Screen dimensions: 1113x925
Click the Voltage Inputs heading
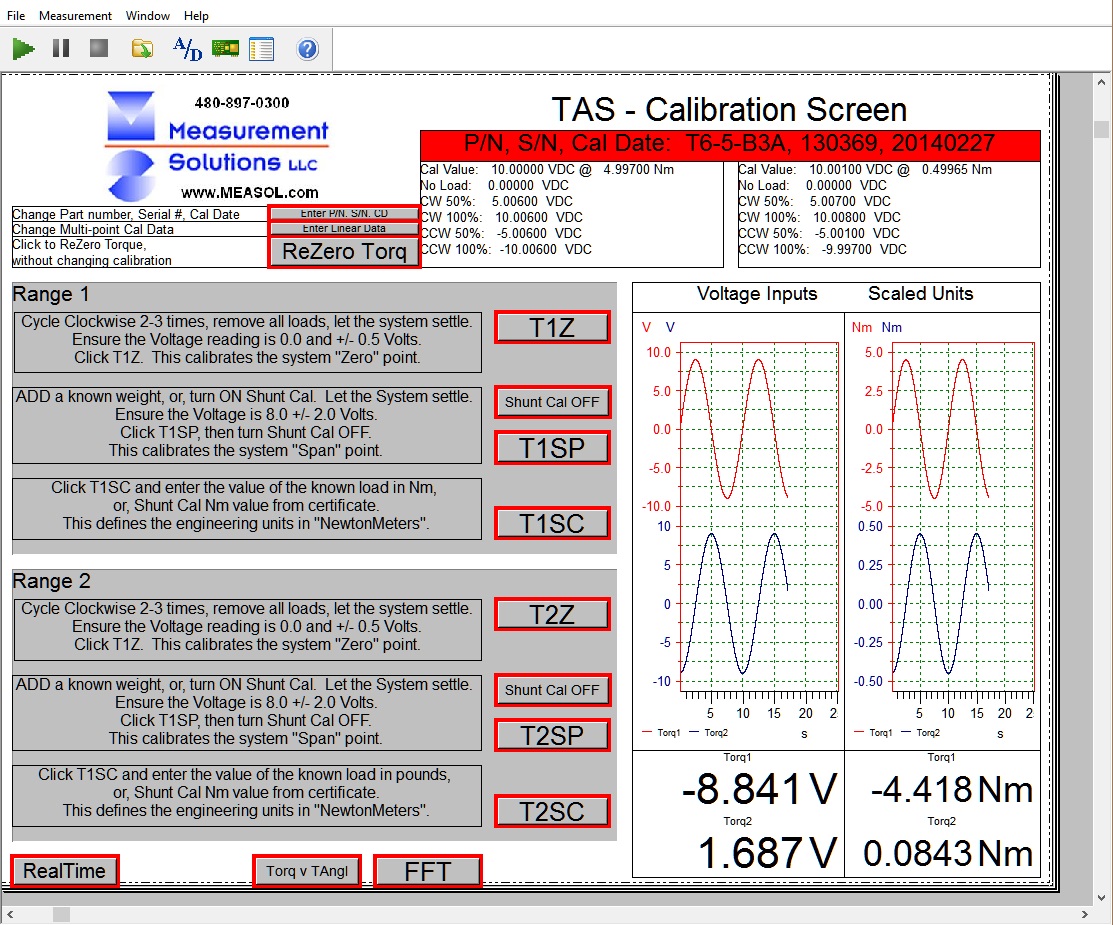click(757, 294)
